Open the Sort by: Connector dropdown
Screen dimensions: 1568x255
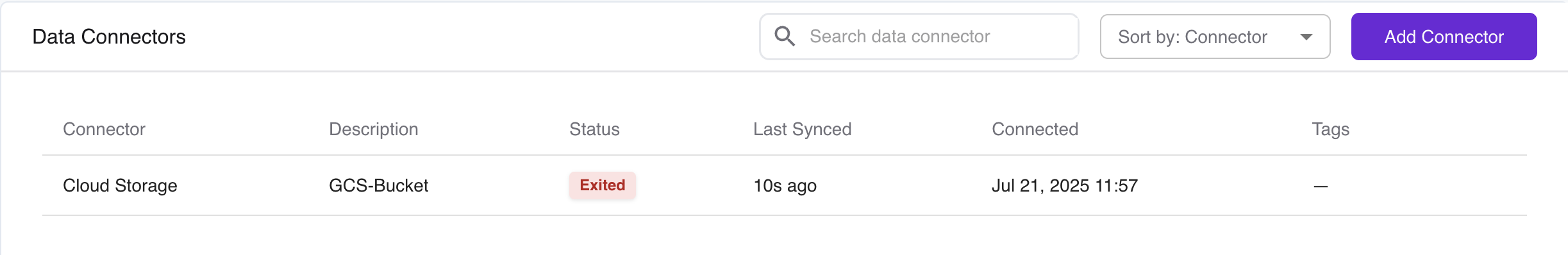click(1215, 37)
